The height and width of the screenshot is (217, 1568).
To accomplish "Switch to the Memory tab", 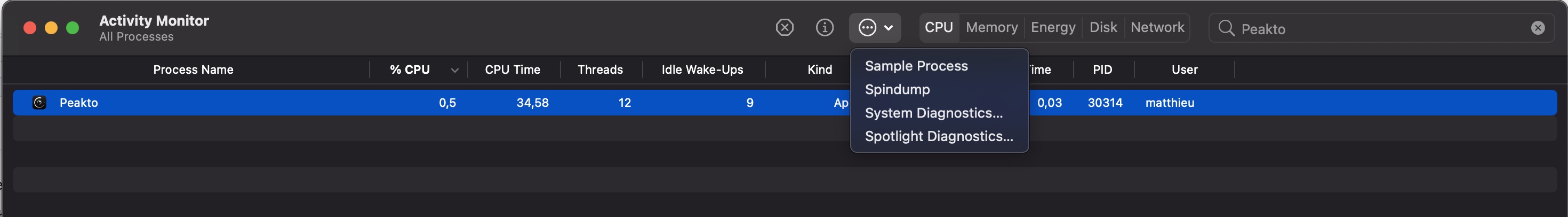I will 991,27.
